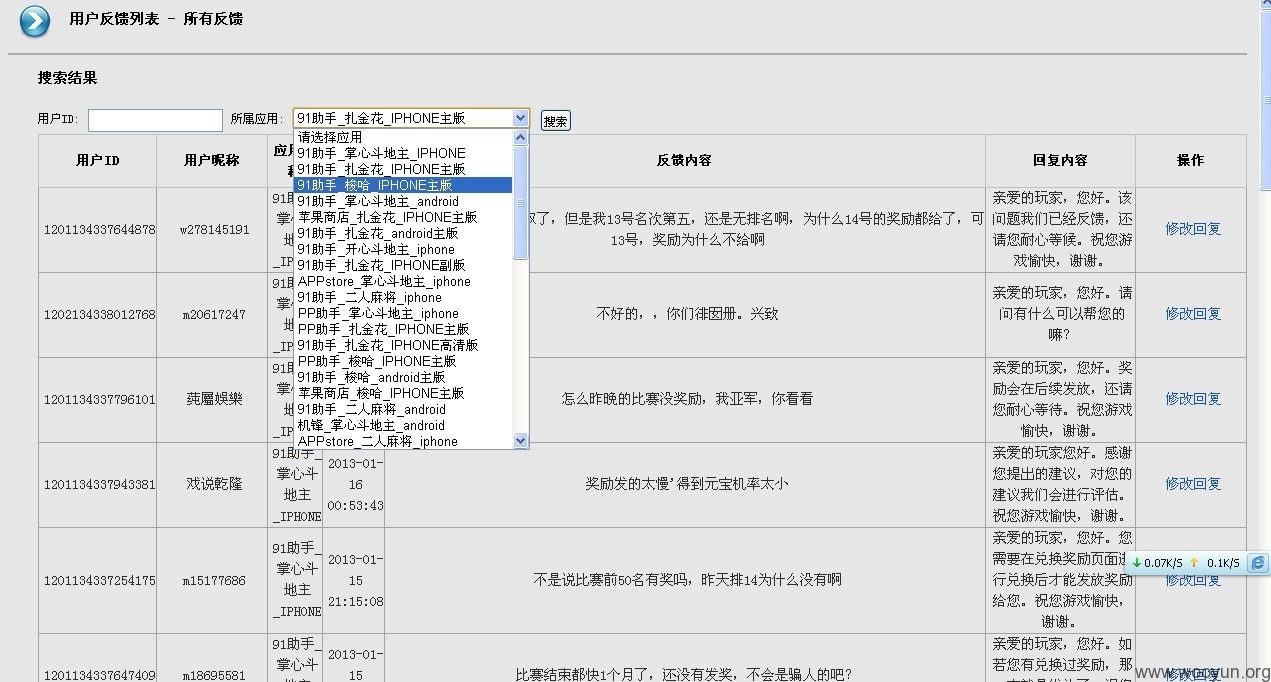
Task: Click the dropdown list scroll-up arrow
Action: click(x=520, y=137)
